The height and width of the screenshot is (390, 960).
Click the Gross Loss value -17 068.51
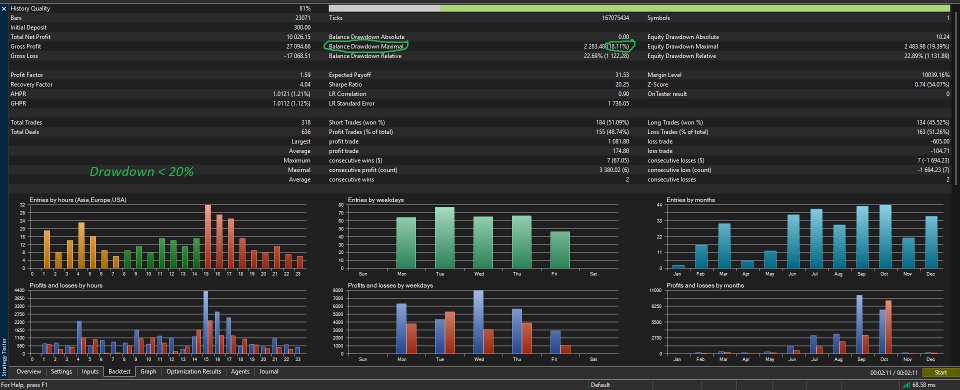298,56
